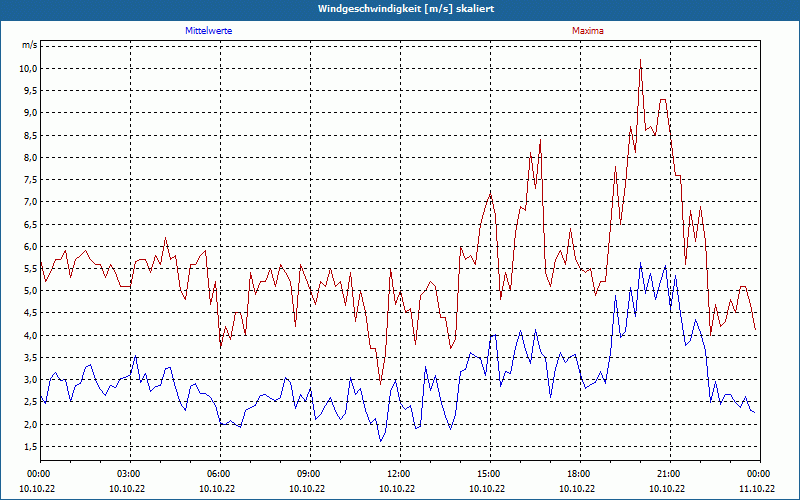Click the 8,0 y-axis value
Viewport: 800px width, 500px height.
[x=30, y=157]
